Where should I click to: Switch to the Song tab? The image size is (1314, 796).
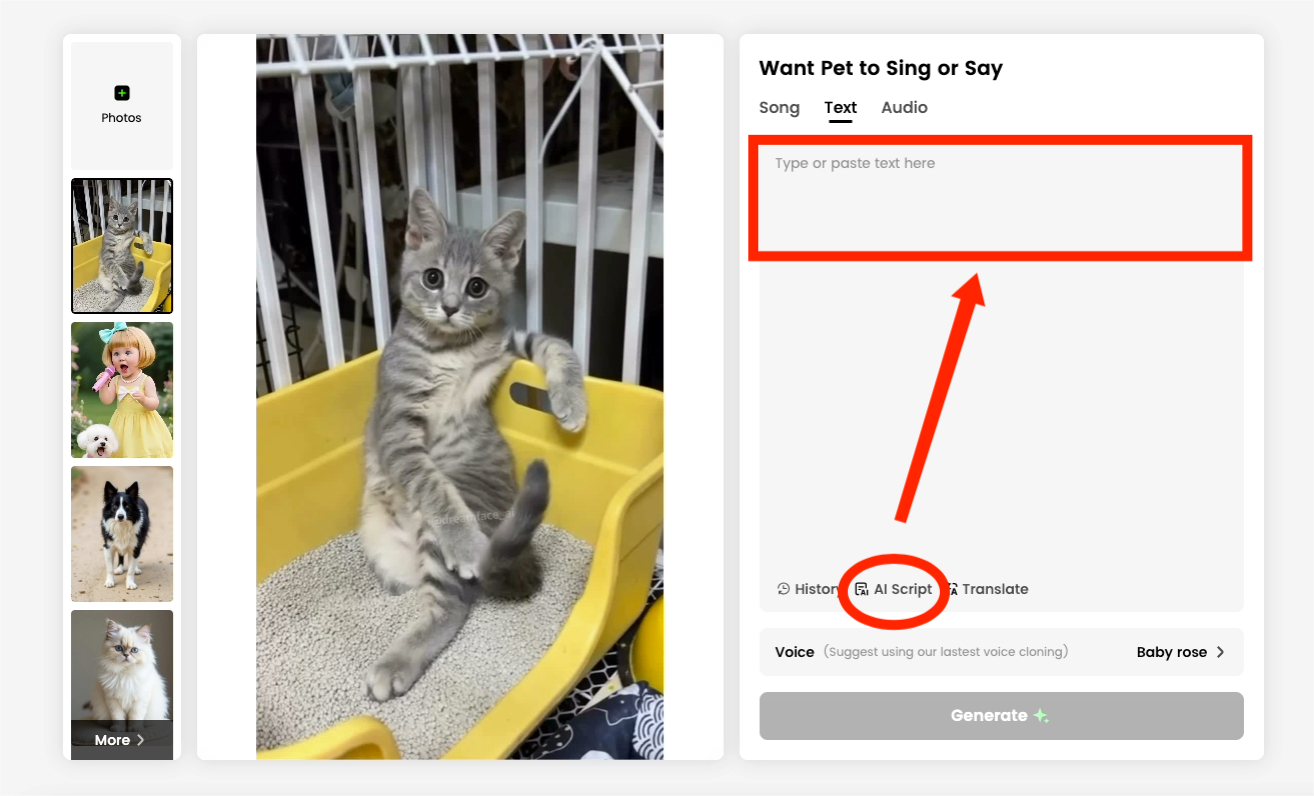779,107
